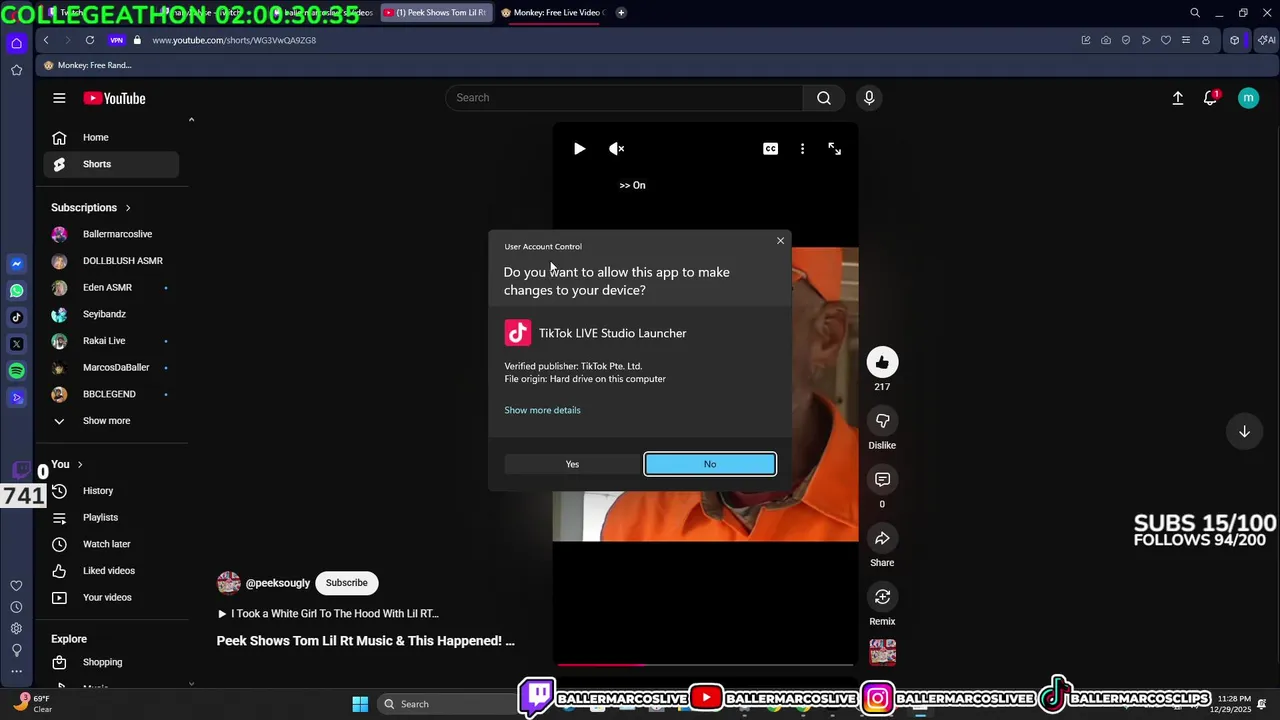Viewport: 1280px width, 720px height.
Task: Open the Monkey: Free Rand... bookmark
Action: click(x=88, y=65)
